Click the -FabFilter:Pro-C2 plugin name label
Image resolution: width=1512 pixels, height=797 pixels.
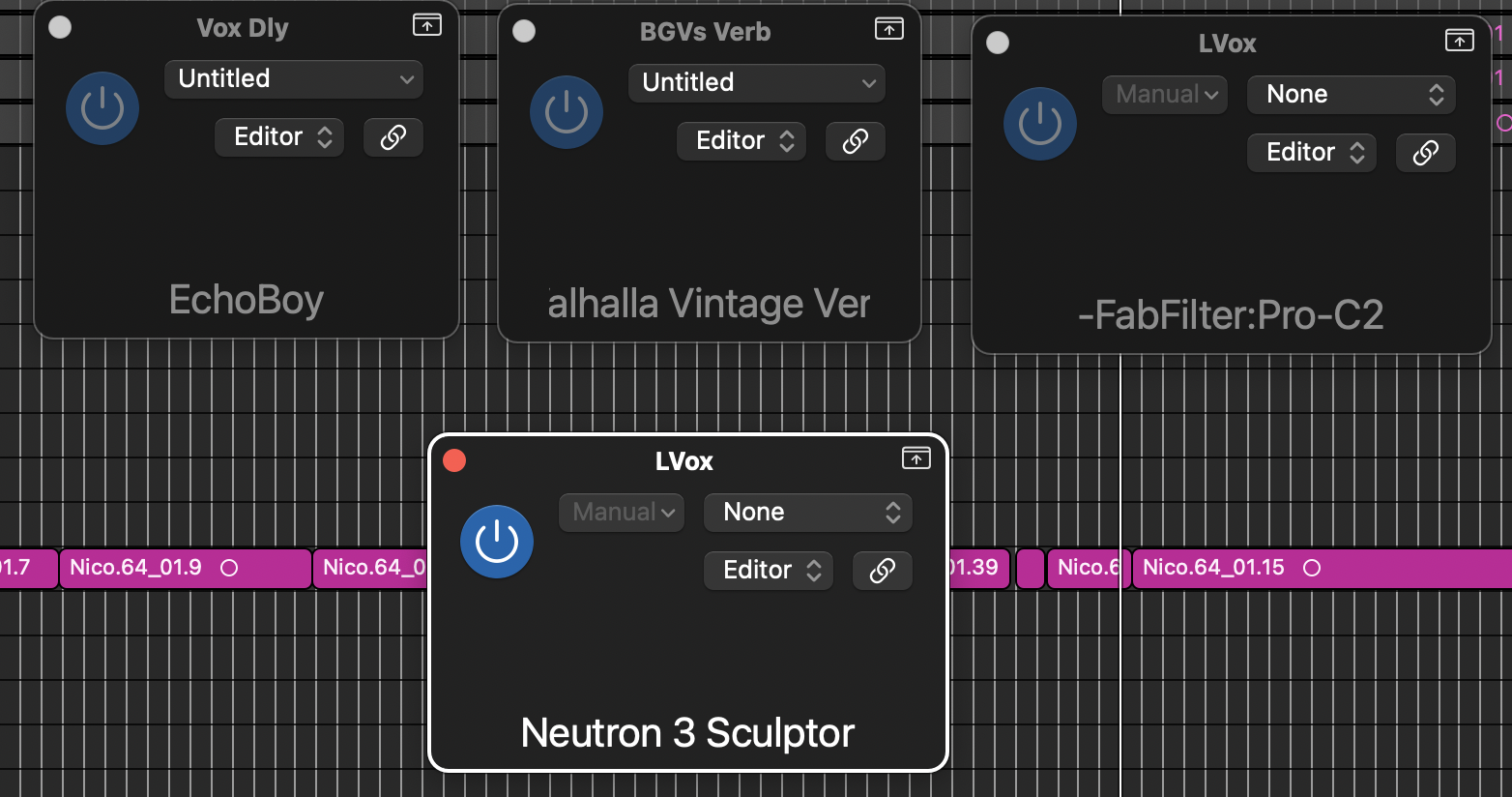point(1231,315)
